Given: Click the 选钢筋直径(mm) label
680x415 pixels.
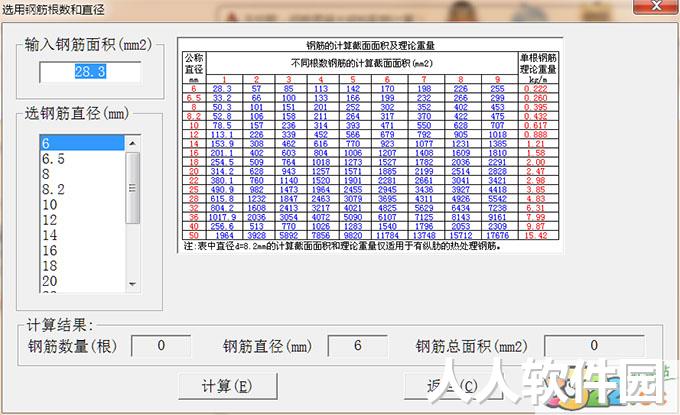Looking at the screenshot, I should pos(77,114).
